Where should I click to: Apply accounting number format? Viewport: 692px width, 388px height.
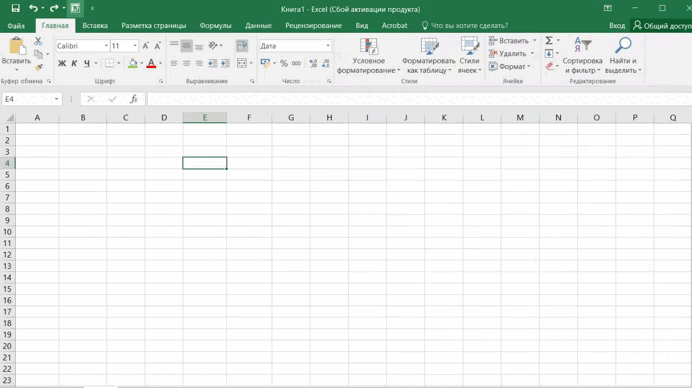coord(265,64)
